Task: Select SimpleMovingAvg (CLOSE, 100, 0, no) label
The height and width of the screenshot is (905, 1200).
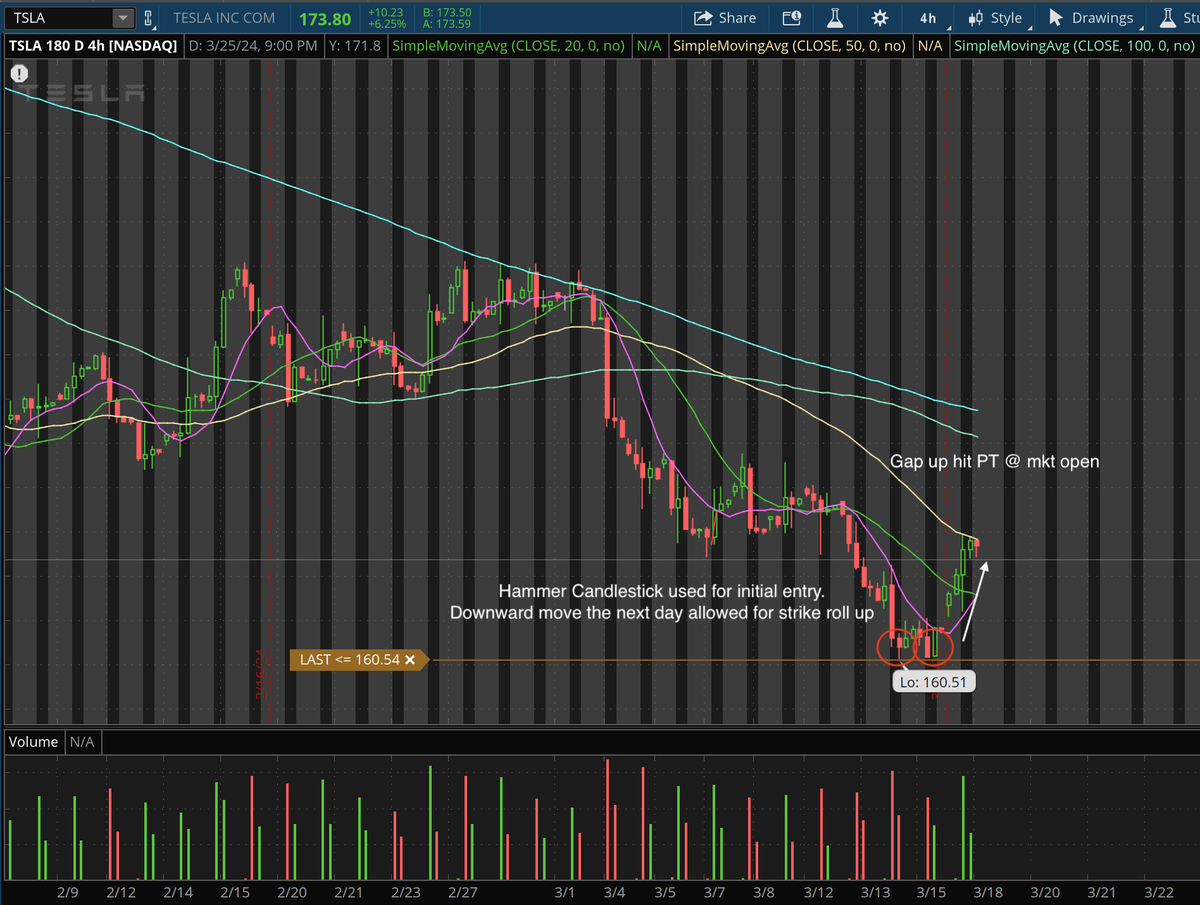Action: point(1076,46)
